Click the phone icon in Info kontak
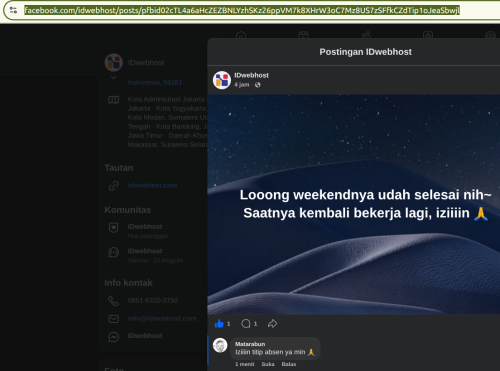The width and height of the screenshot is (500, 371). tap(114, 301)
